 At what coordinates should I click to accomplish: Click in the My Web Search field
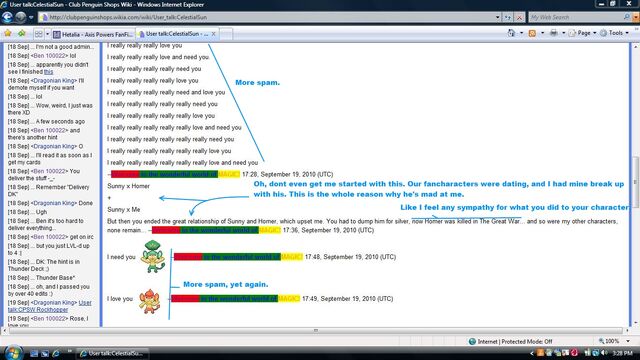coord(576,17)
